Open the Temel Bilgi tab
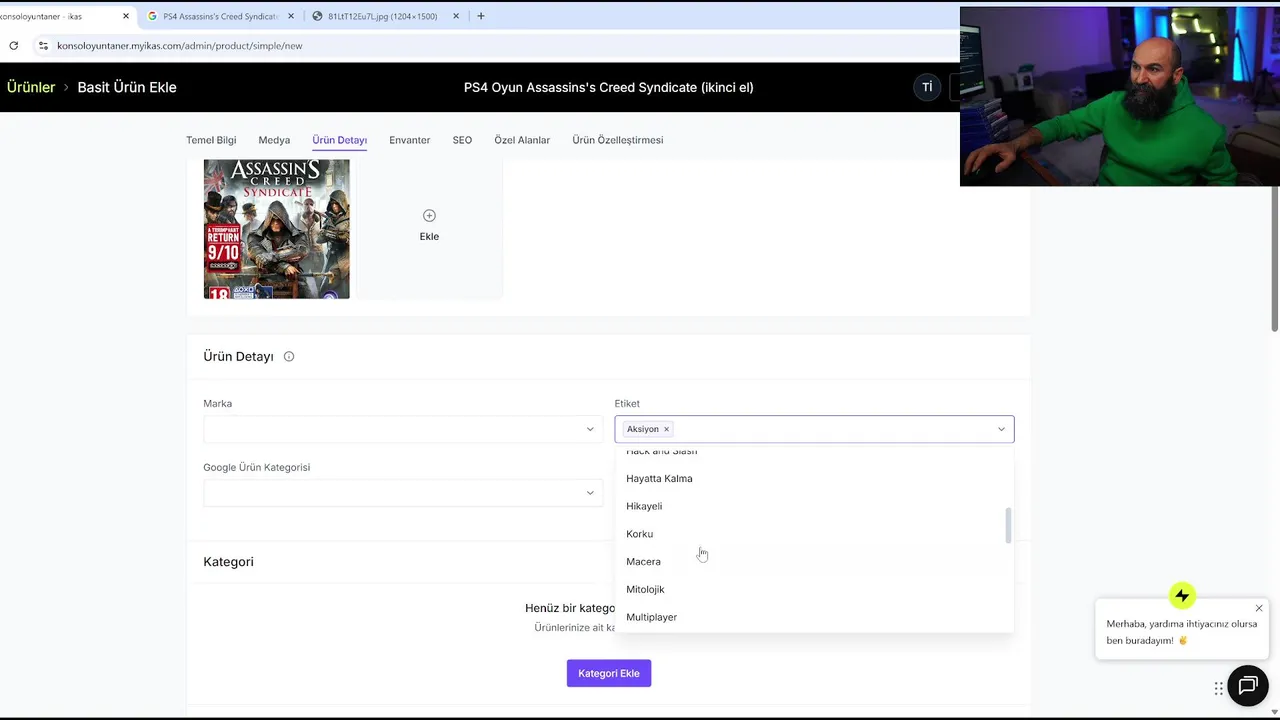Screen dimensions: 1280x720 pyautogui.click(x=211, y=140)
